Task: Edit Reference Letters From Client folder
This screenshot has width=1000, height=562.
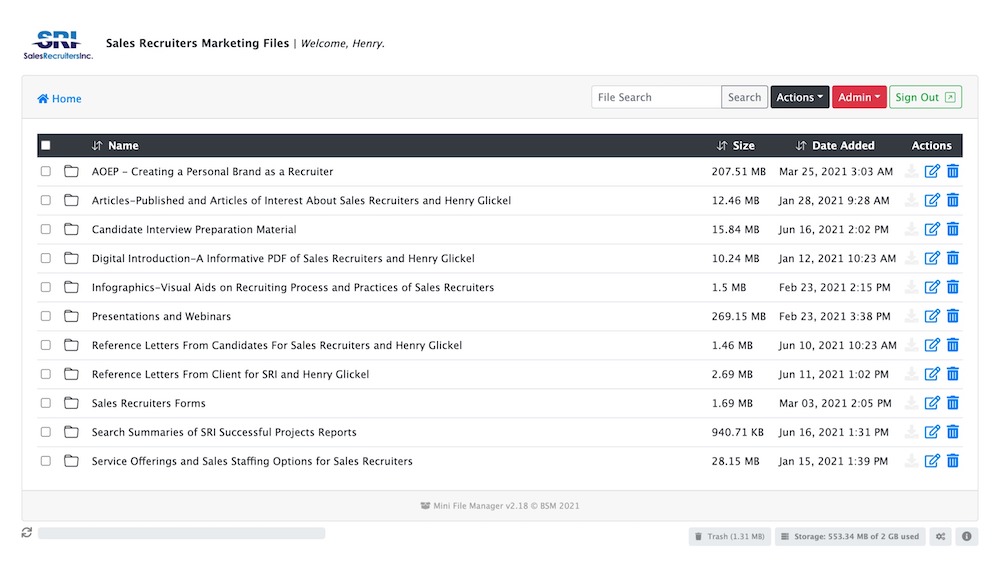Action: (932, 374)
